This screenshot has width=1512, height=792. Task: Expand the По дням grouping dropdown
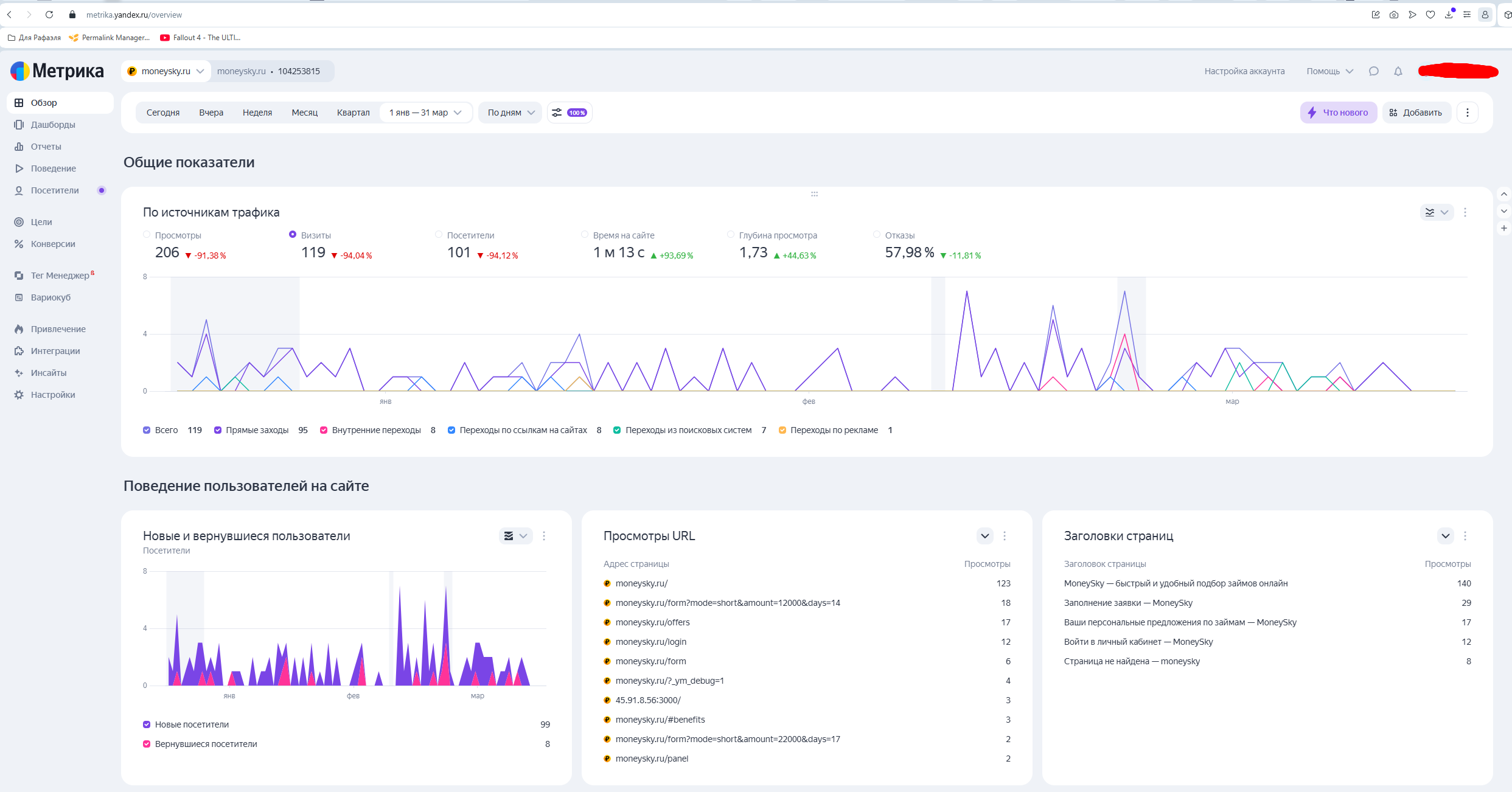(510, 113)
